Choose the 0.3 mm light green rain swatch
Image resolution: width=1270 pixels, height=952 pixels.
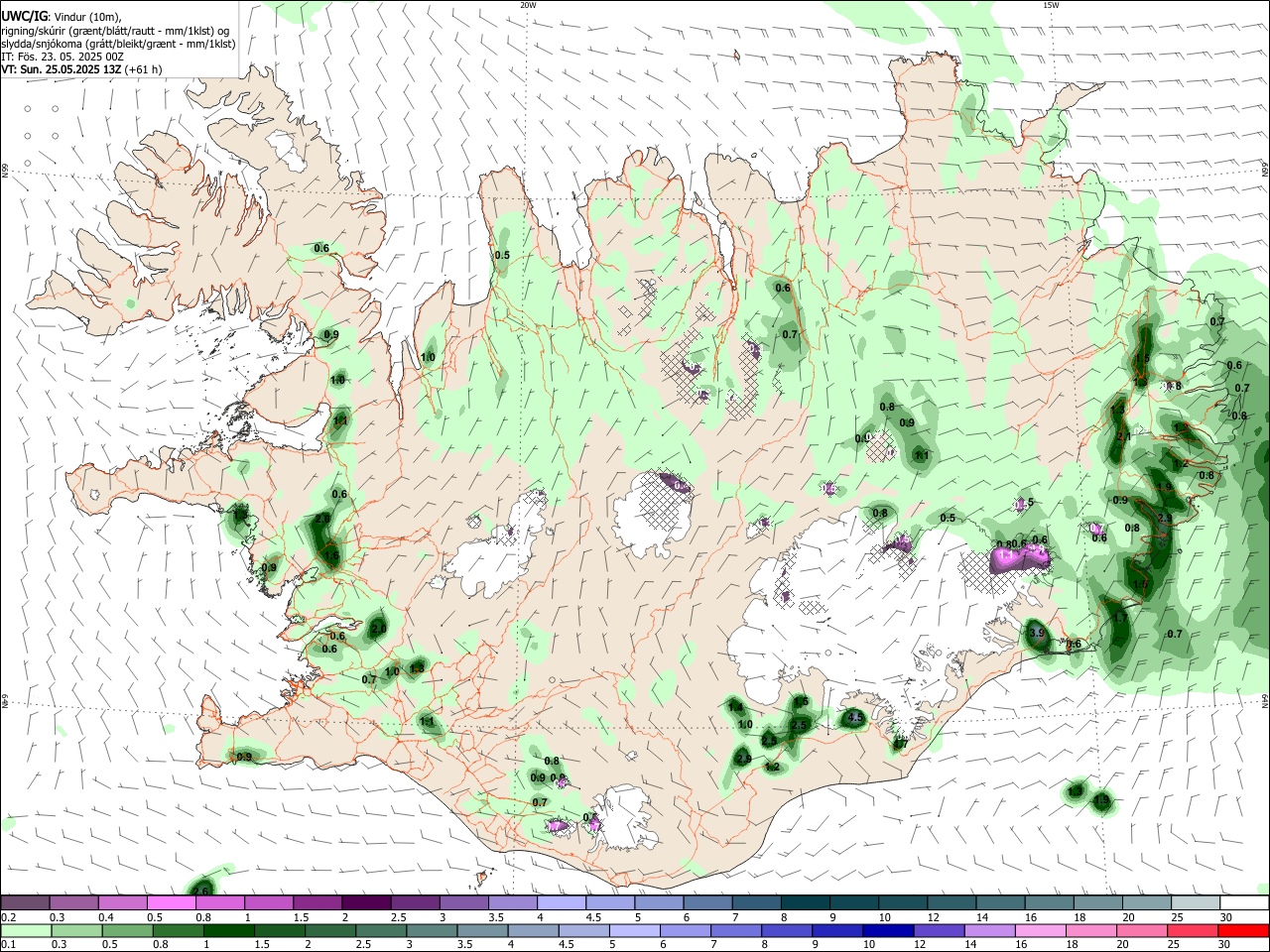76,931
